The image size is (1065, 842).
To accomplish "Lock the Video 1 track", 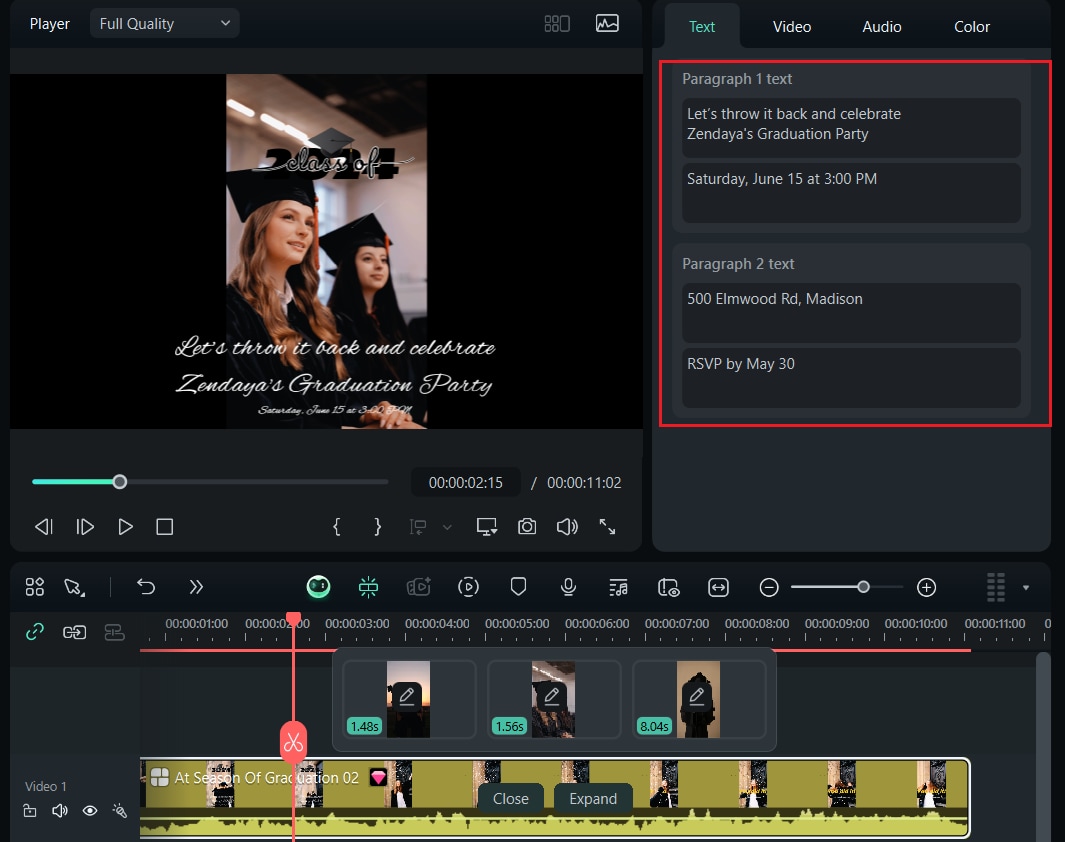I will (30, 811).
